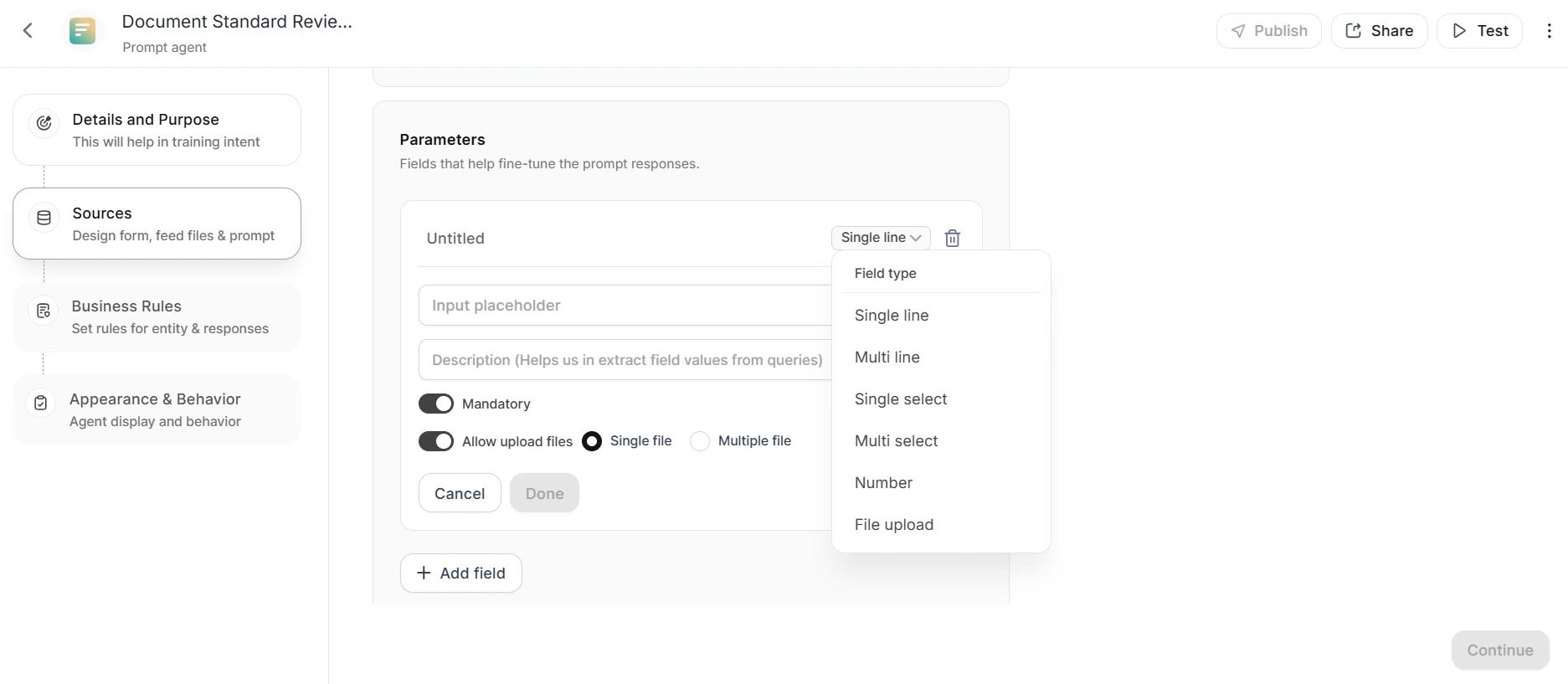This screenshot has width=1568, height=684.
Task: Click the Add field button
Action: click(460, 573)
